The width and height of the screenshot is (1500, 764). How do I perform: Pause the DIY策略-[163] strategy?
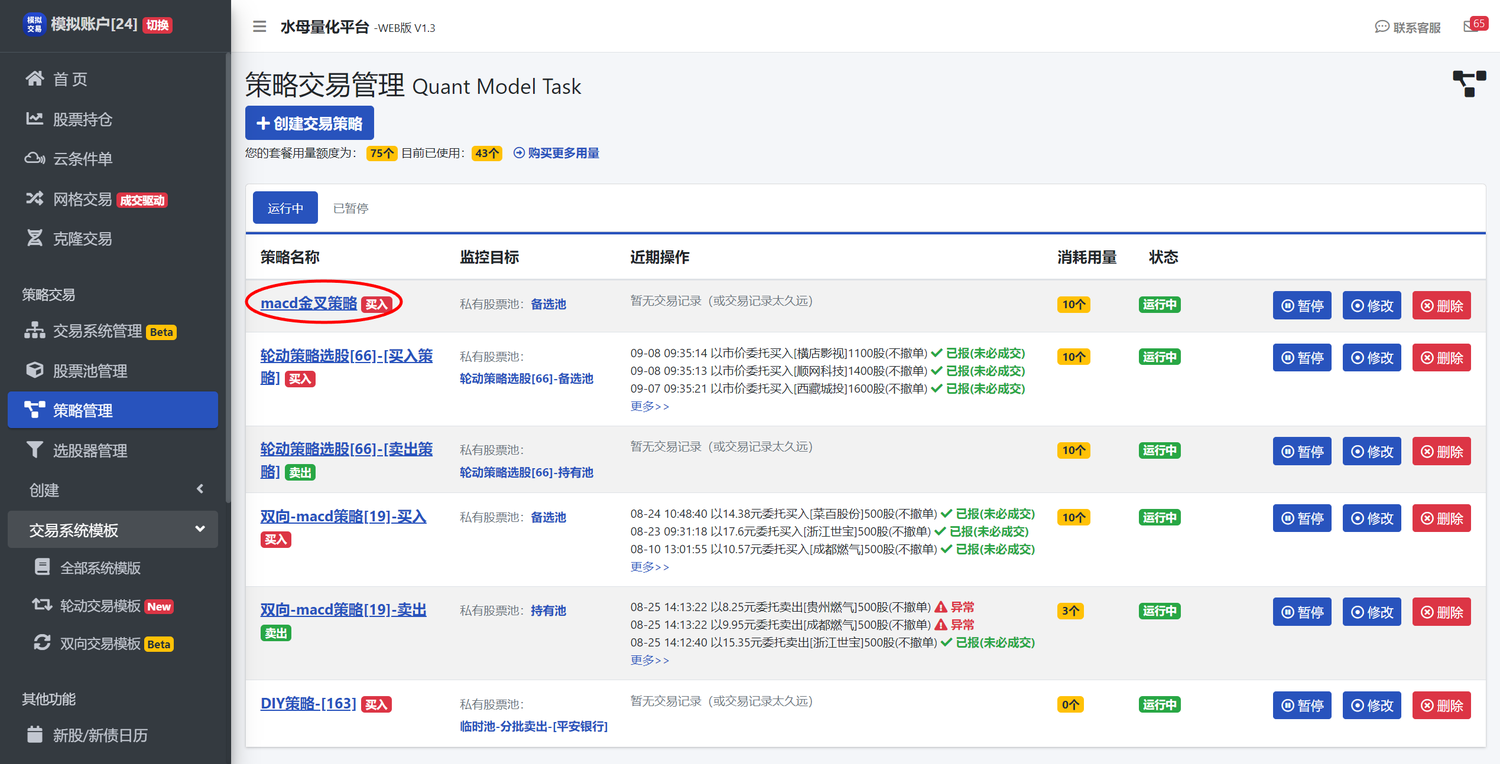[1301, 705]
